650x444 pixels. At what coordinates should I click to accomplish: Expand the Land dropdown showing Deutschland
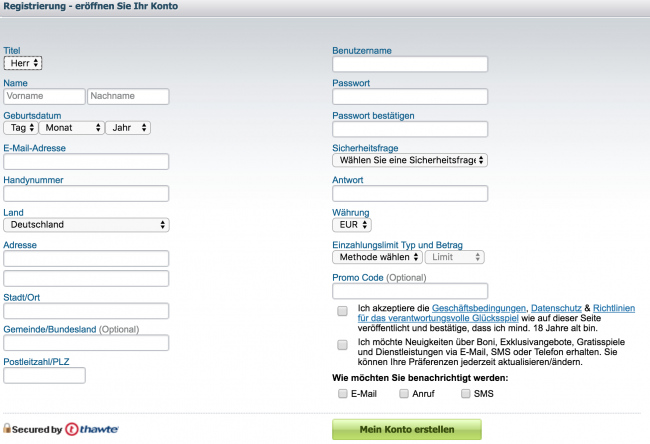pyautogui.click(x=86, y=225)
